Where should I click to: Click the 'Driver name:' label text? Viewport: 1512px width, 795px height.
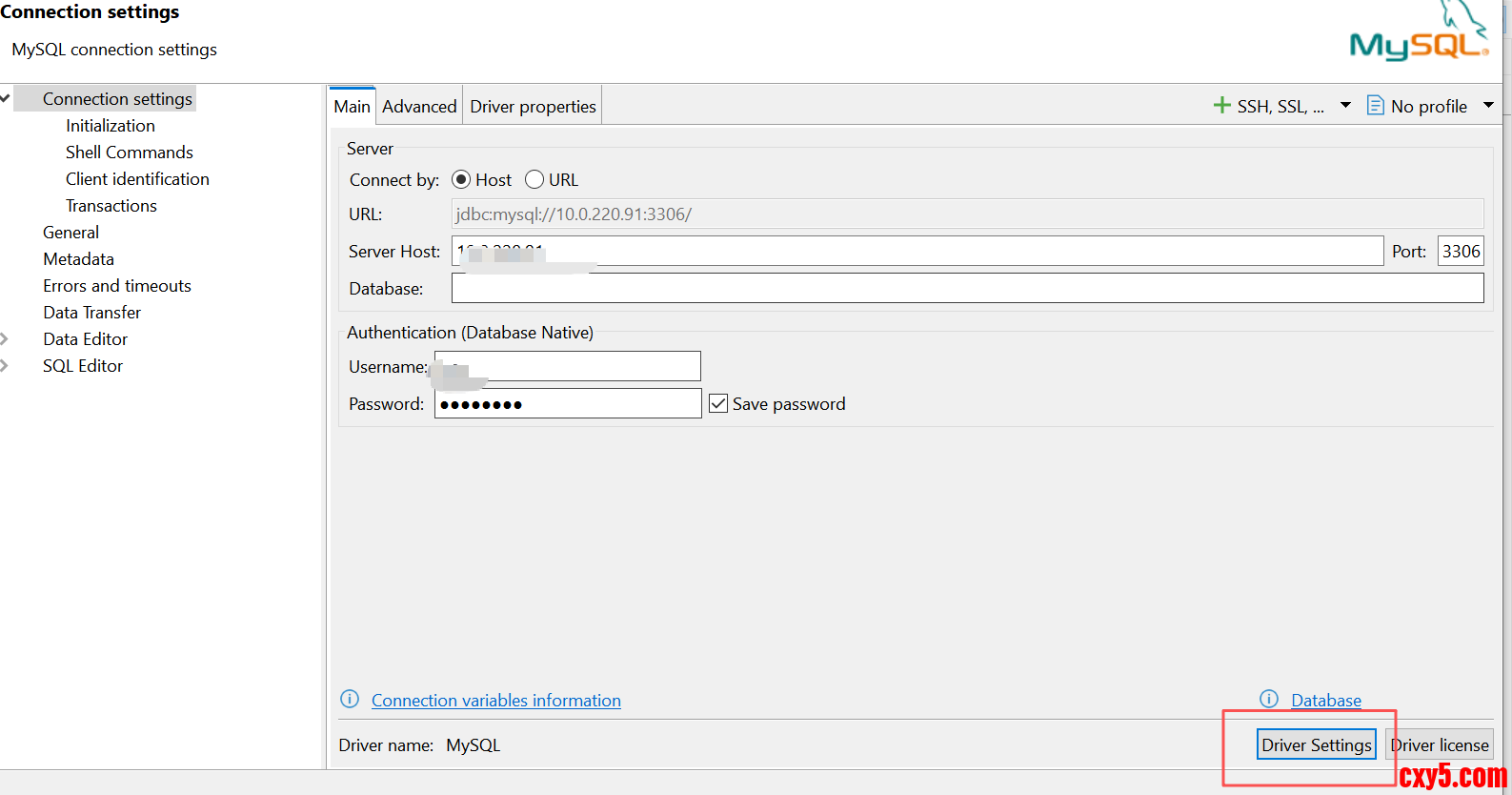tap(386, 744)
